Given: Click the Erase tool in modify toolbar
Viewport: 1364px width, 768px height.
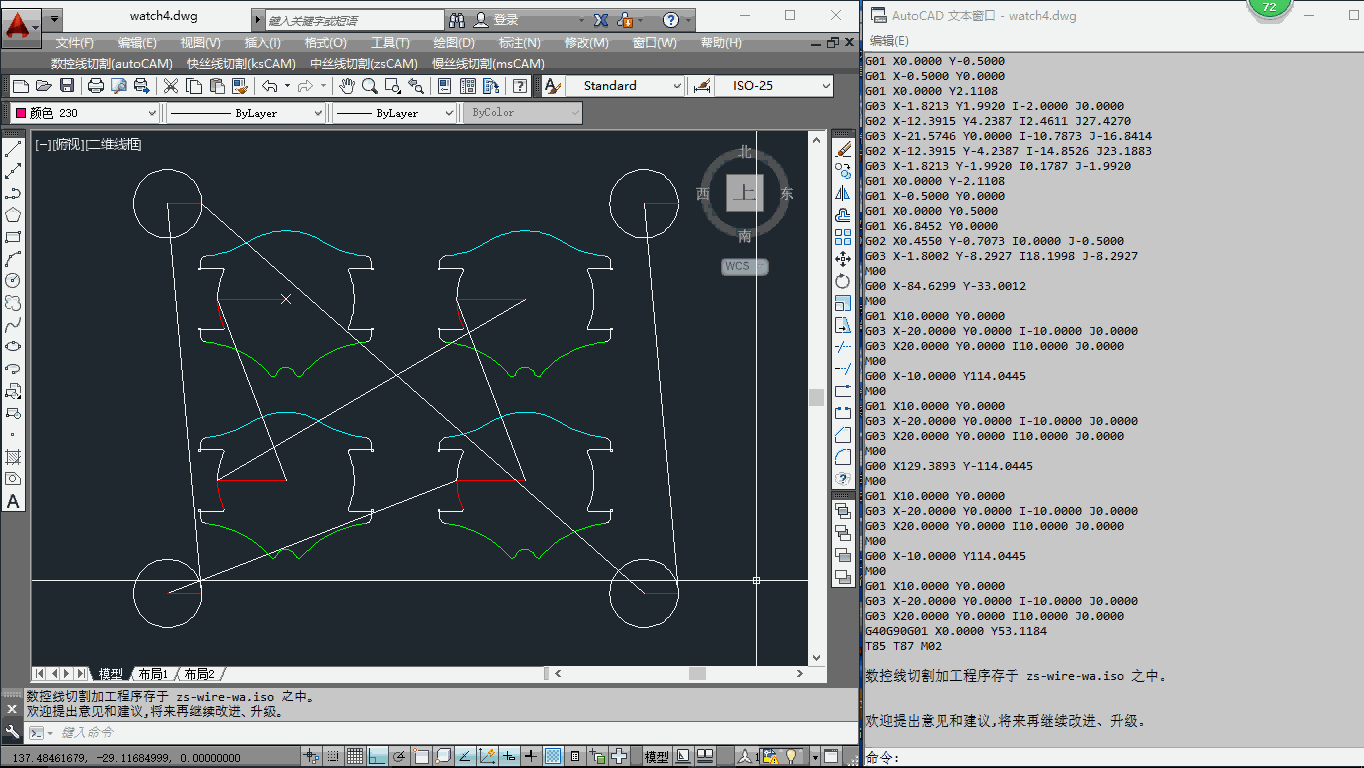Looking at the screenshot, I should pyautogui.click(x=843, y=149).
